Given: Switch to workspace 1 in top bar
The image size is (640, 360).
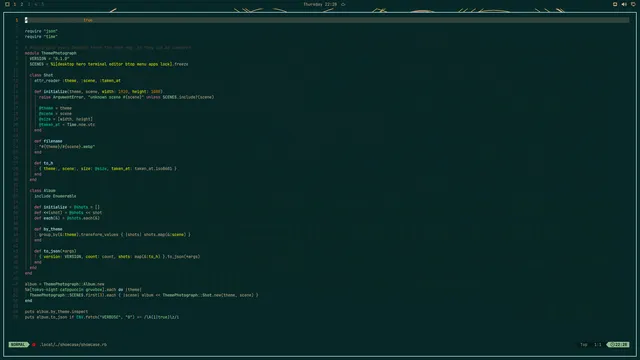Looking at the screenshot, I should [x=15, y=4].
